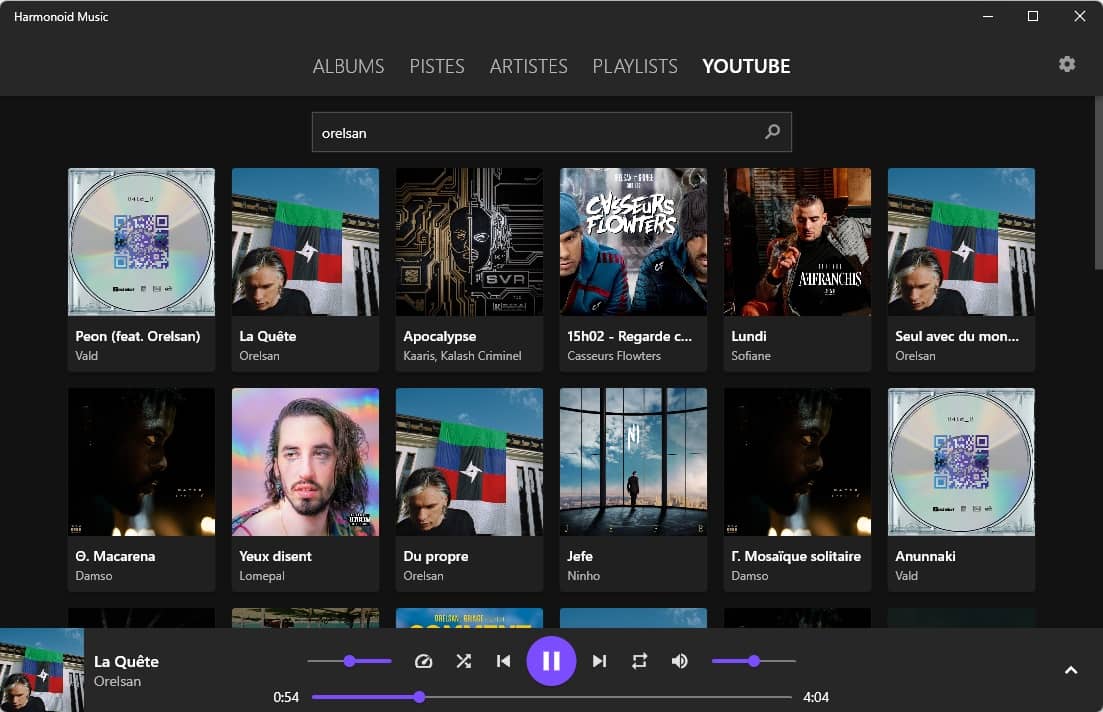This screenshot has height=712, width=1103.
Task: Play Yeux disent cover by Lomepal
Action: coord(305,462)
